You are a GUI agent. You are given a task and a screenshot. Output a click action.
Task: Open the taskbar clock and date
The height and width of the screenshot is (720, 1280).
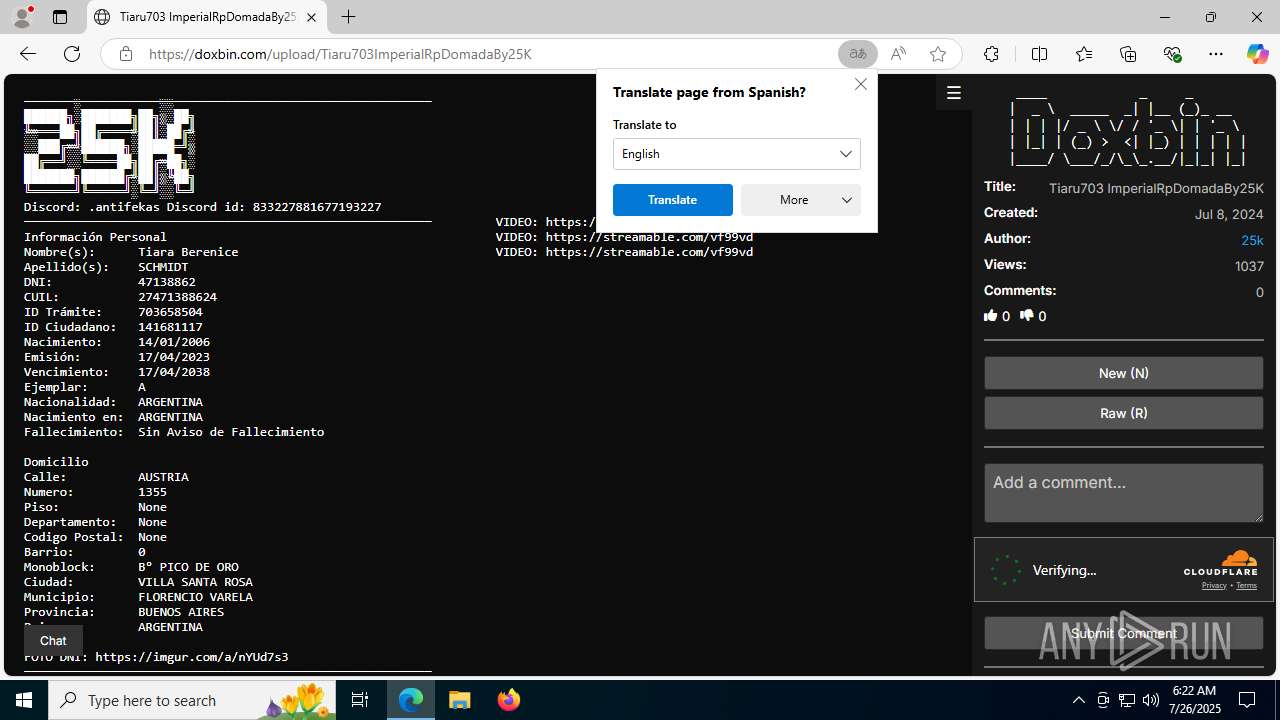coord(1194,700)
